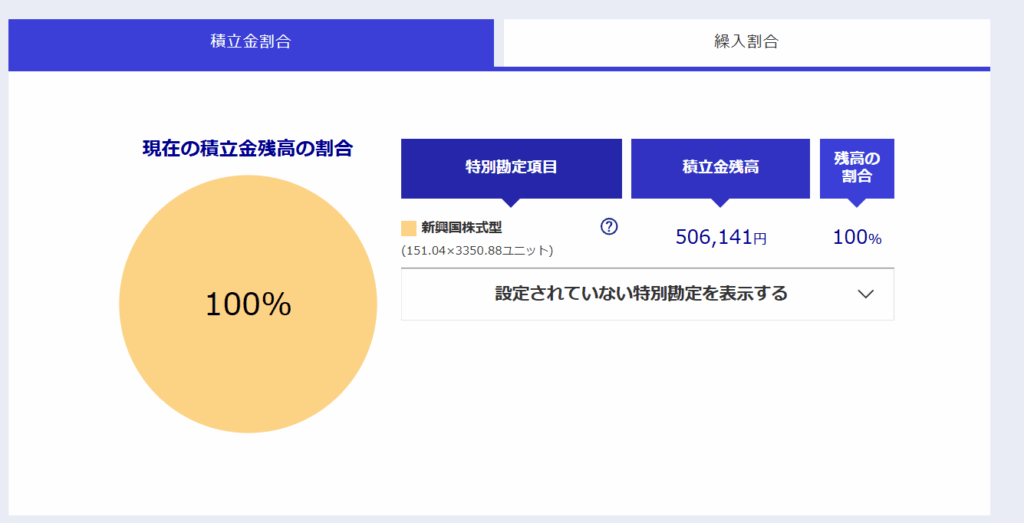Click the 現在の積立金残高の割合 heading
Image resolution: width=1024 pixels, height=523 pixels.
click(x=248, y=149)
